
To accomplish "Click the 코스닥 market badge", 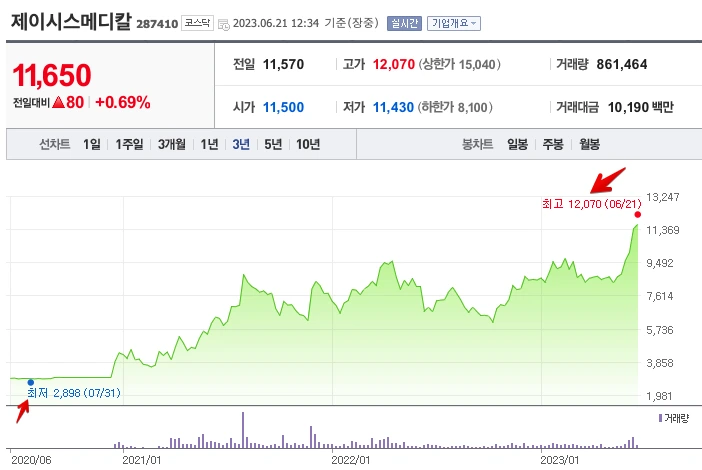I will (x=197, y=23).
